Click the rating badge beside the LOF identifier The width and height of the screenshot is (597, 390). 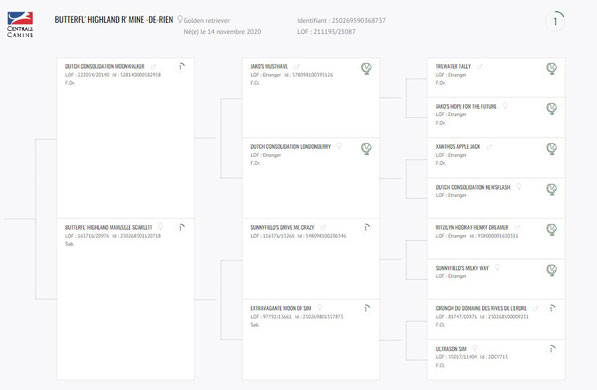tap(555, 21)
